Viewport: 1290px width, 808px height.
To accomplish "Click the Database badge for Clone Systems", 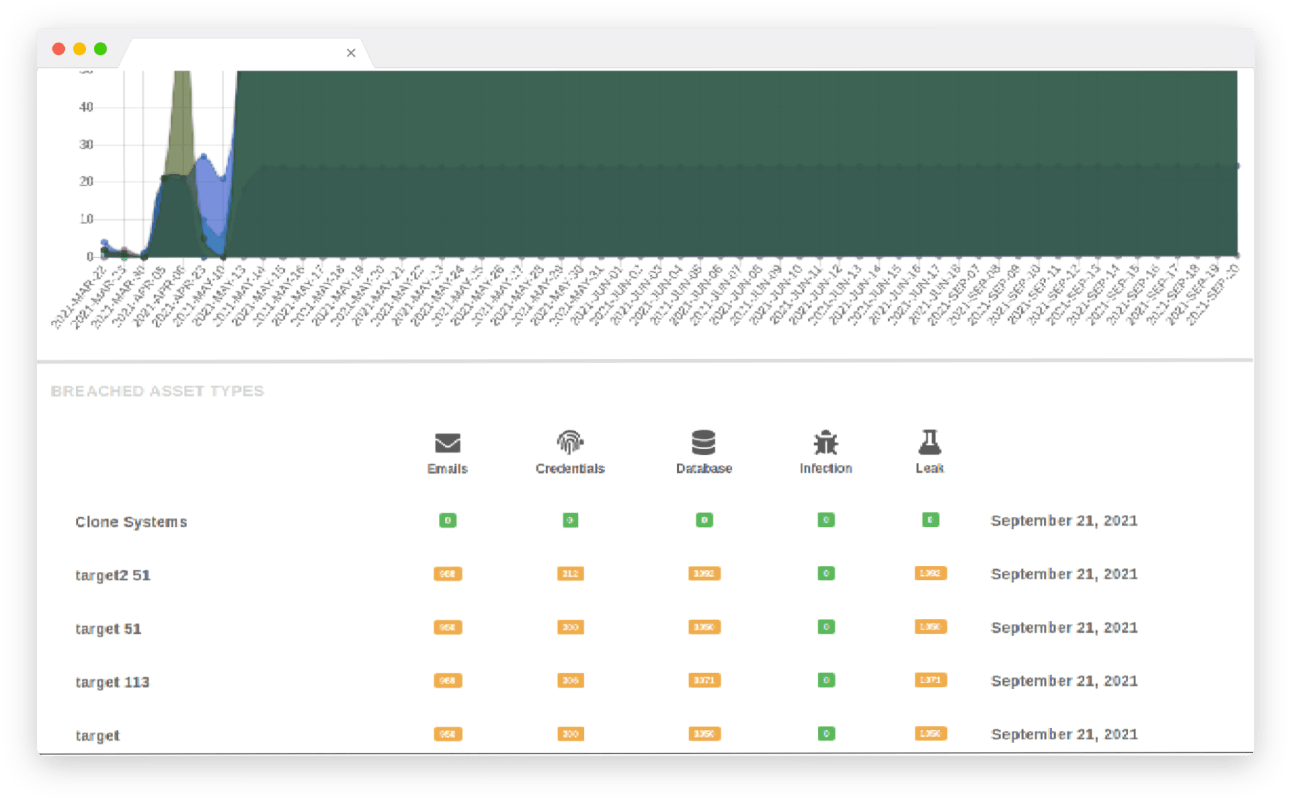I will tap(704, 520).
